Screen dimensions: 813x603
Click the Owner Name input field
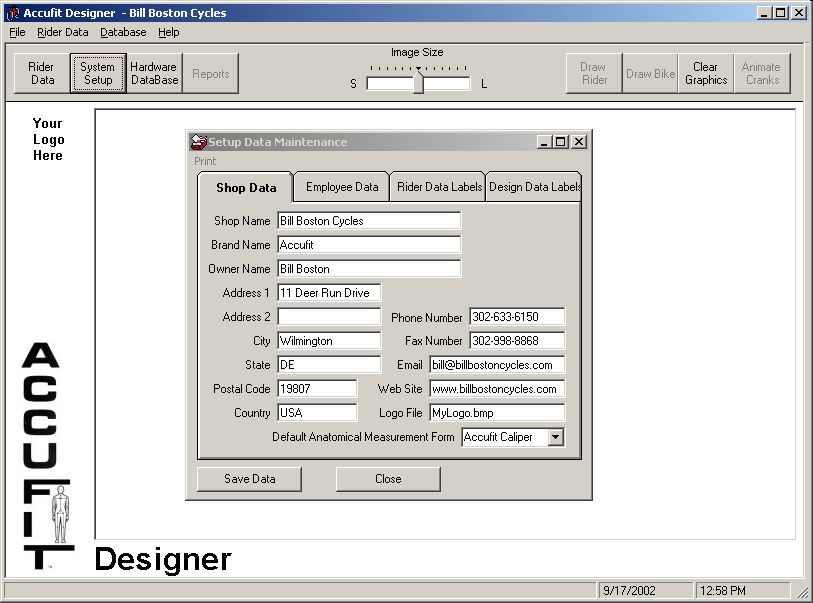(x=369, y=269)
